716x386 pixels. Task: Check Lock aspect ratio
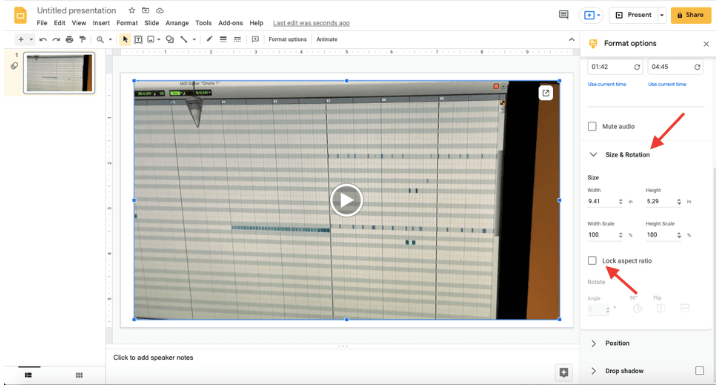click(592, 260)
